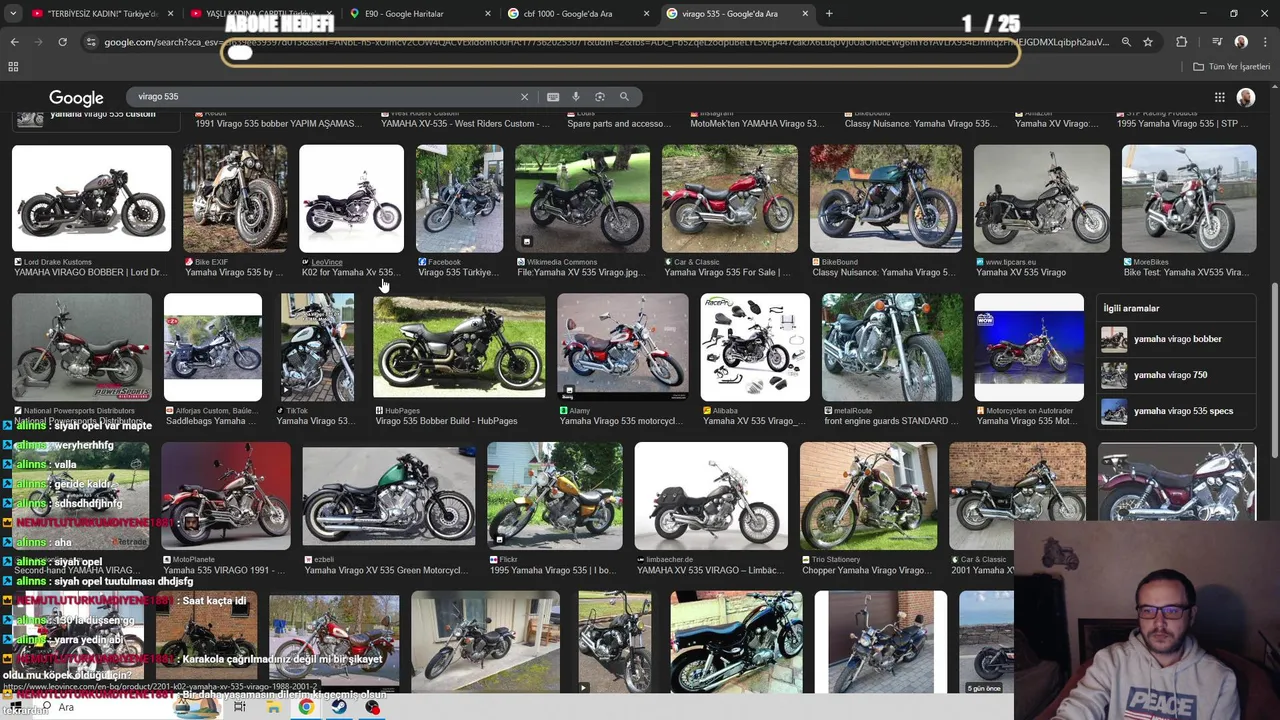
Task: Open Google account profile avatar
Action: (x=1246, y=97)
